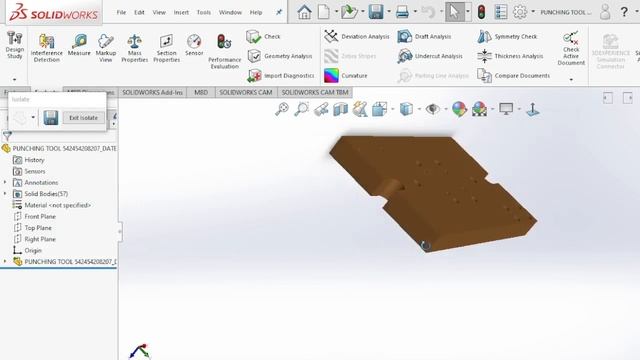Viewport: 640px width, 360px height.
Task: Open a document with Open icon
Action: pyautogui.click(x=349, y=12)
